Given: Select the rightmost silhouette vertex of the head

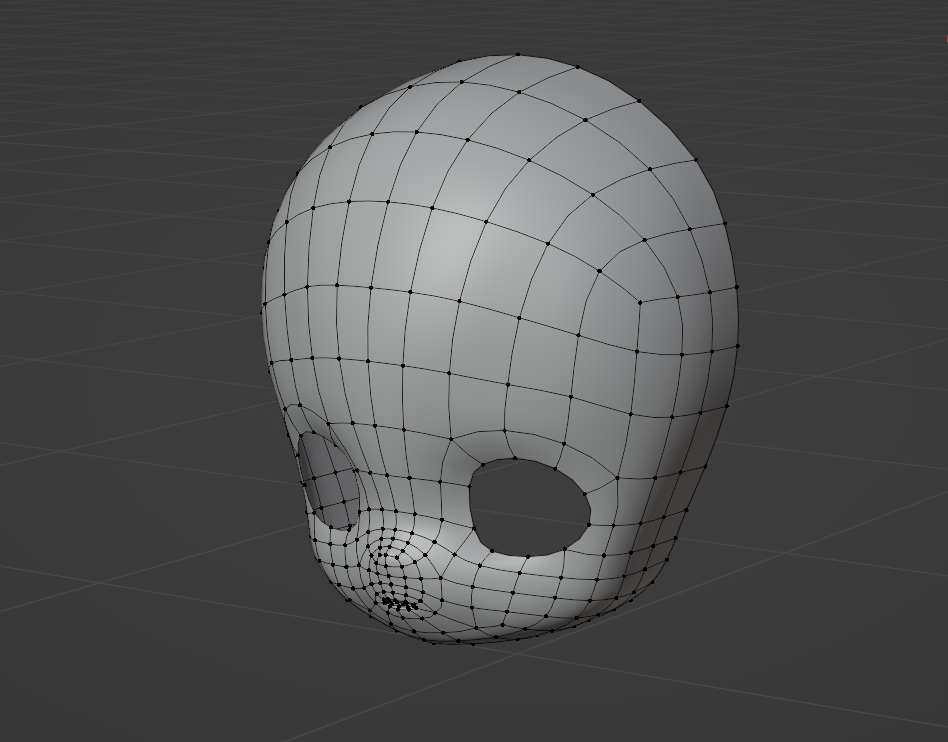Looking at the screenshot, I should (x=738, y=346).
